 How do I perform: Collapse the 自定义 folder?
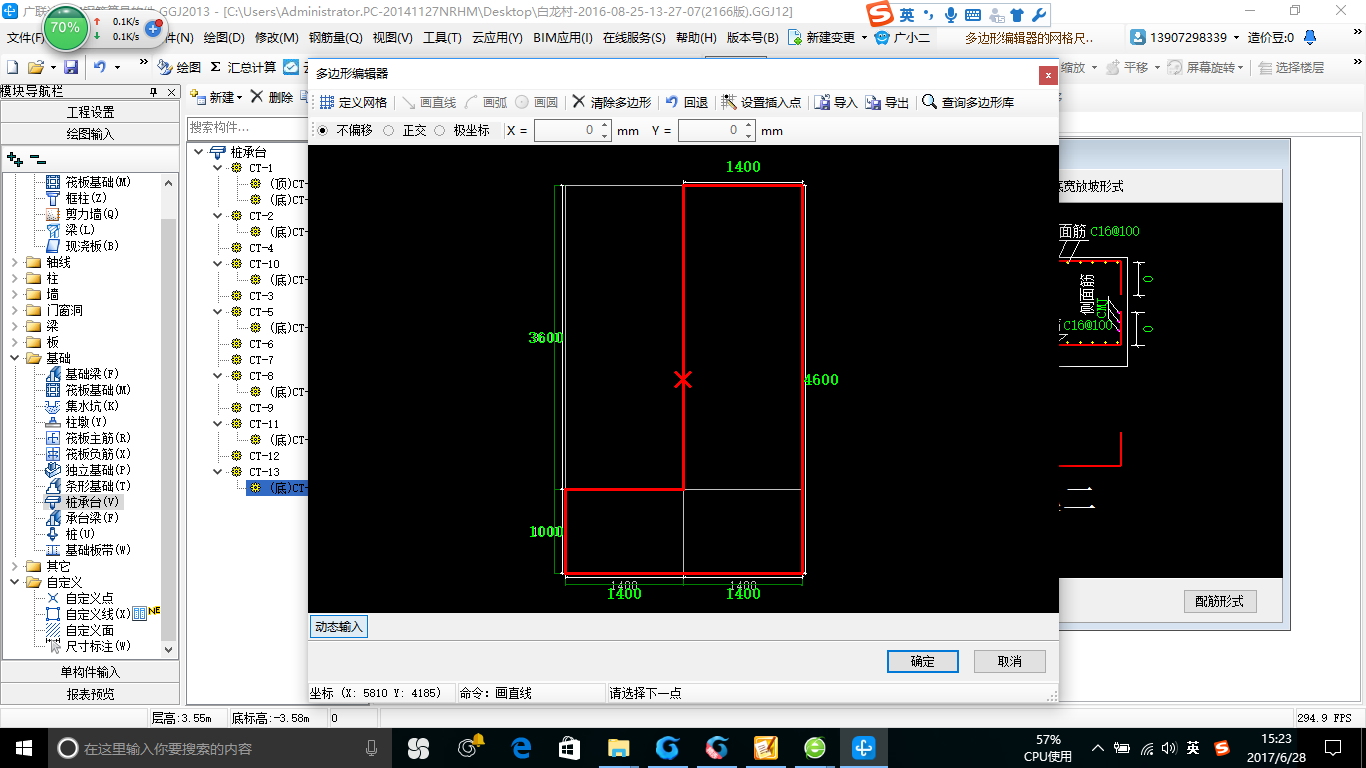(x=14, y=582)
